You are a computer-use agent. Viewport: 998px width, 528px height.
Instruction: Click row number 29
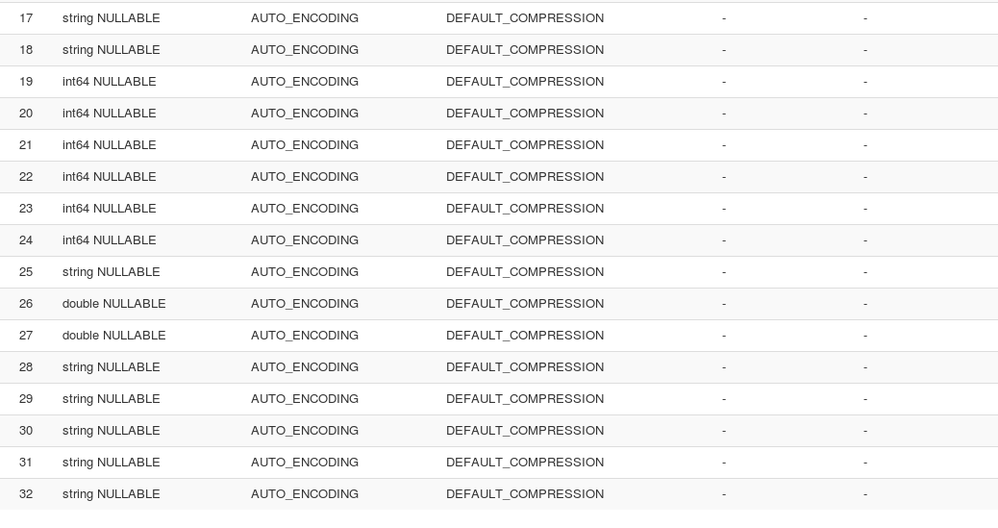point(26,399)
